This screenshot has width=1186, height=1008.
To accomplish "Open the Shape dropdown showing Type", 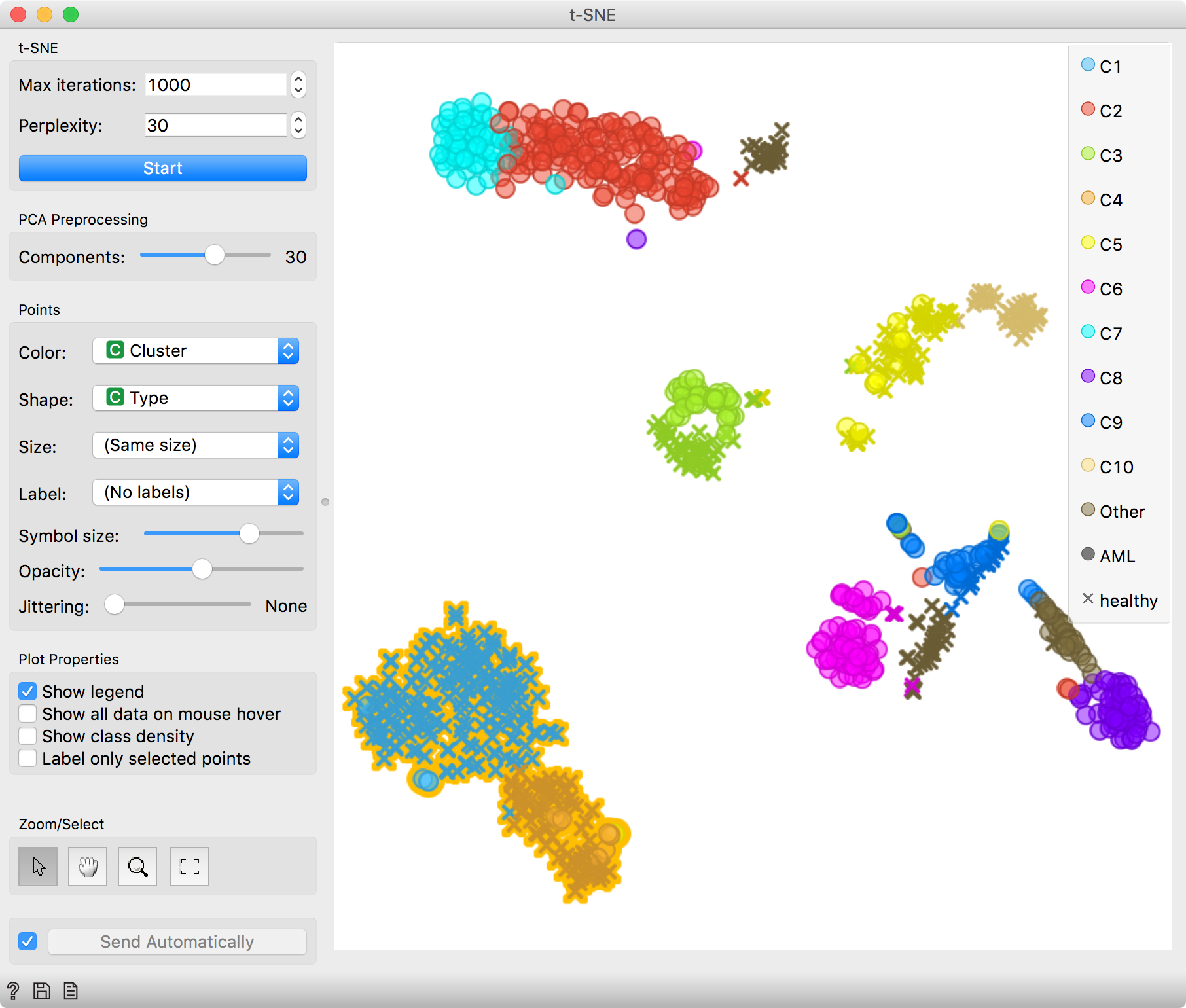I will [196, 398].
